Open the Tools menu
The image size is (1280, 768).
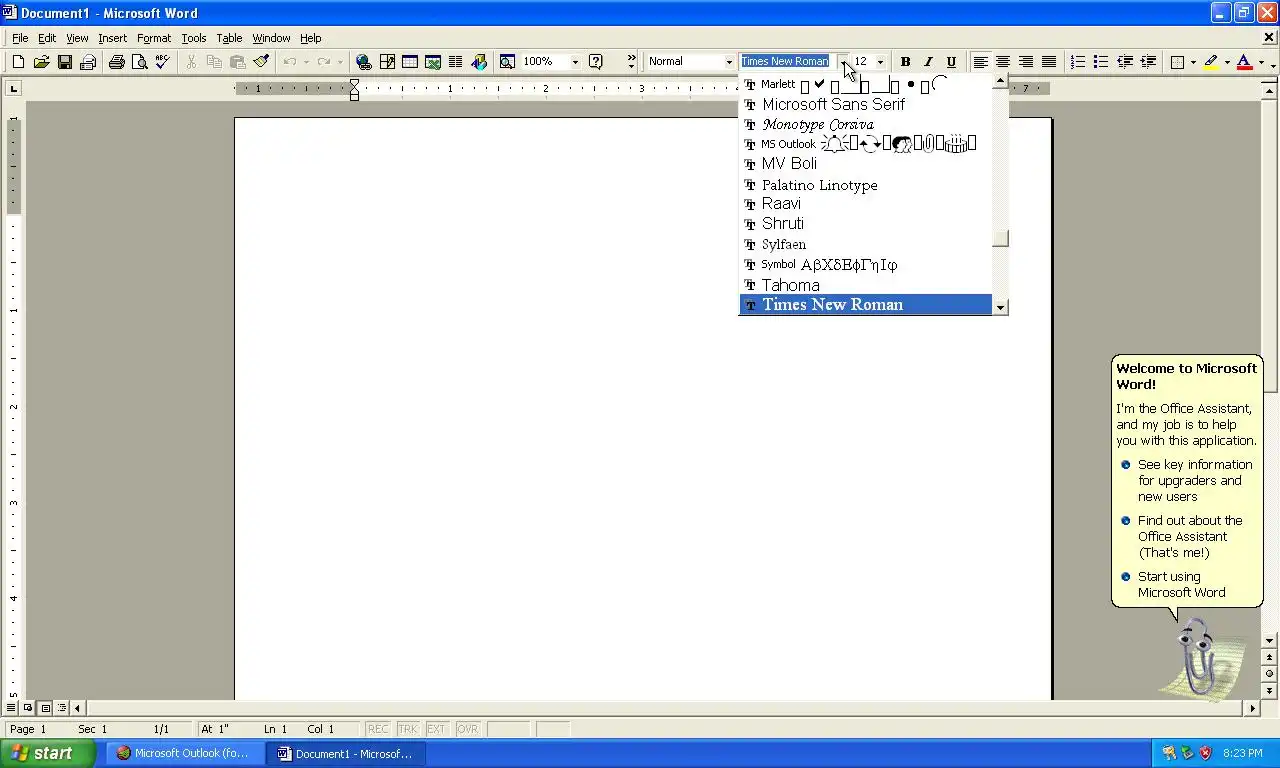coord(194,38)
